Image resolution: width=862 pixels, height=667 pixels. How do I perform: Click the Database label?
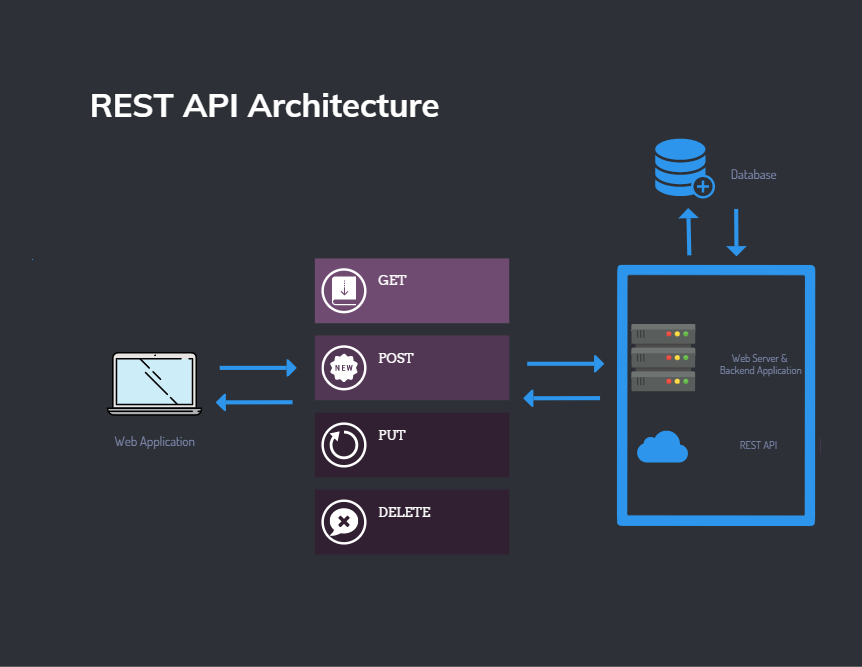[x=753, y=175]
